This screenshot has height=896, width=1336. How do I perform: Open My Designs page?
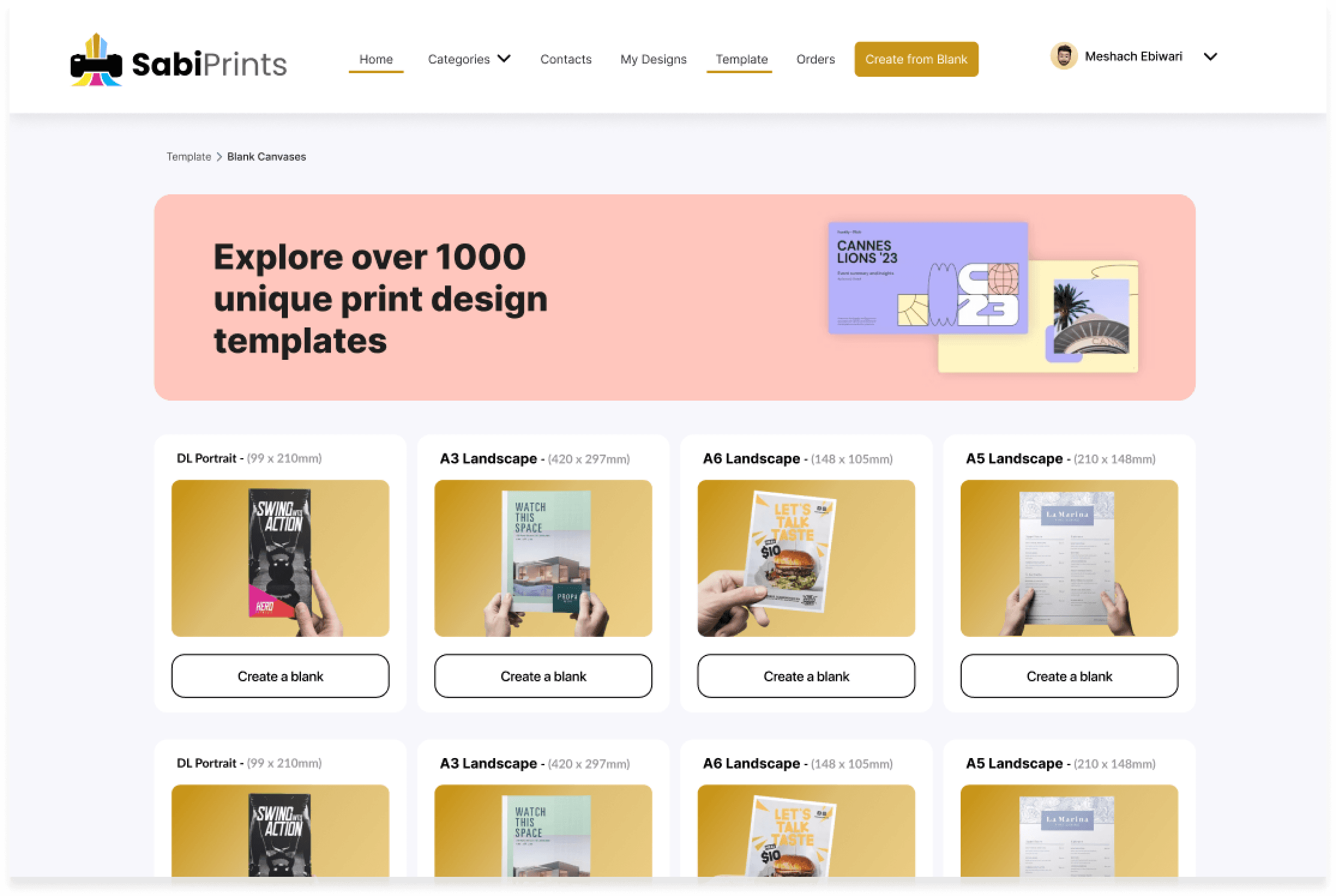pos(654,59)
